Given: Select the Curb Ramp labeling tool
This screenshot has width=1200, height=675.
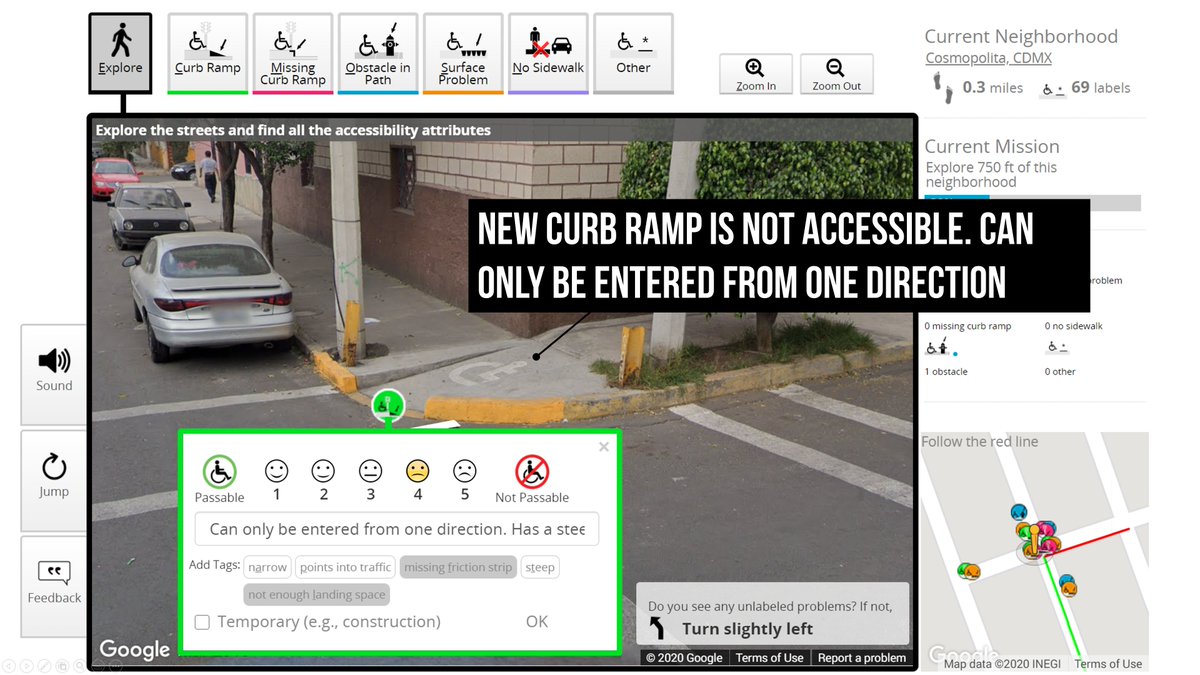Looking at the screenshot, I should (x=207, y=52).
